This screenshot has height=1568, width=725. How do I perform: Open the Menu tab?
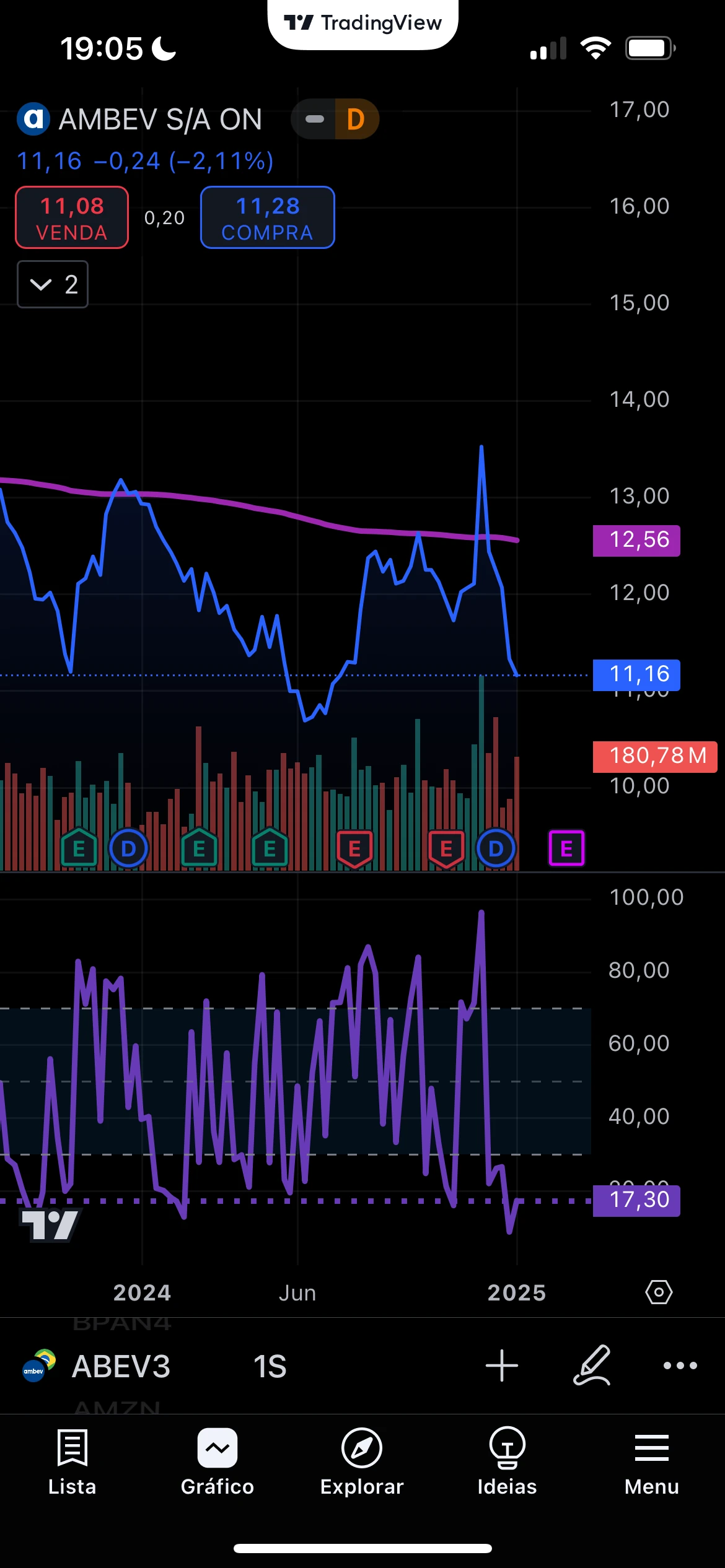click(651, 1460)
